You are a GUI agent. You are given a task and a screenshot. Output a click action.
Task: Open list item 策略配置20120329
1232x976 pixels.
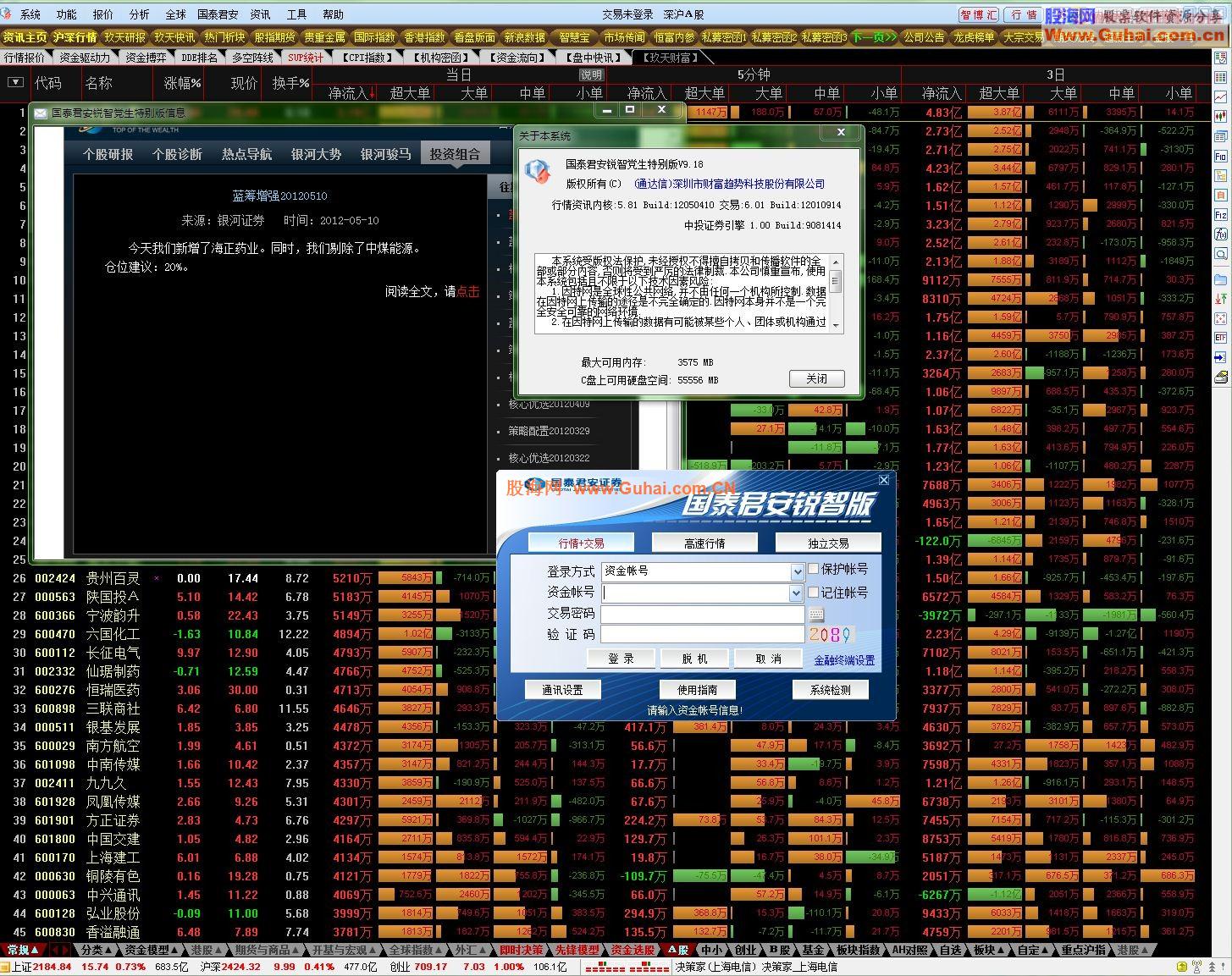tap(549, 431)
